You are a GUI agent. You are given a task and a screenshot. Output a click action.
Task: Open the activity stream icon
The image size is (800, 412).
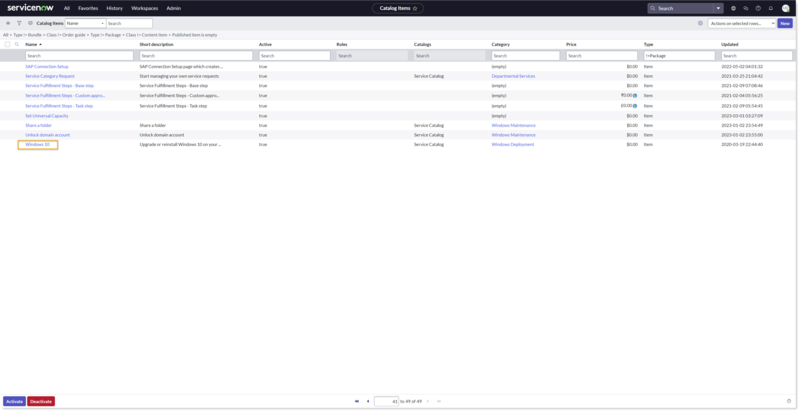click(30, 23)
